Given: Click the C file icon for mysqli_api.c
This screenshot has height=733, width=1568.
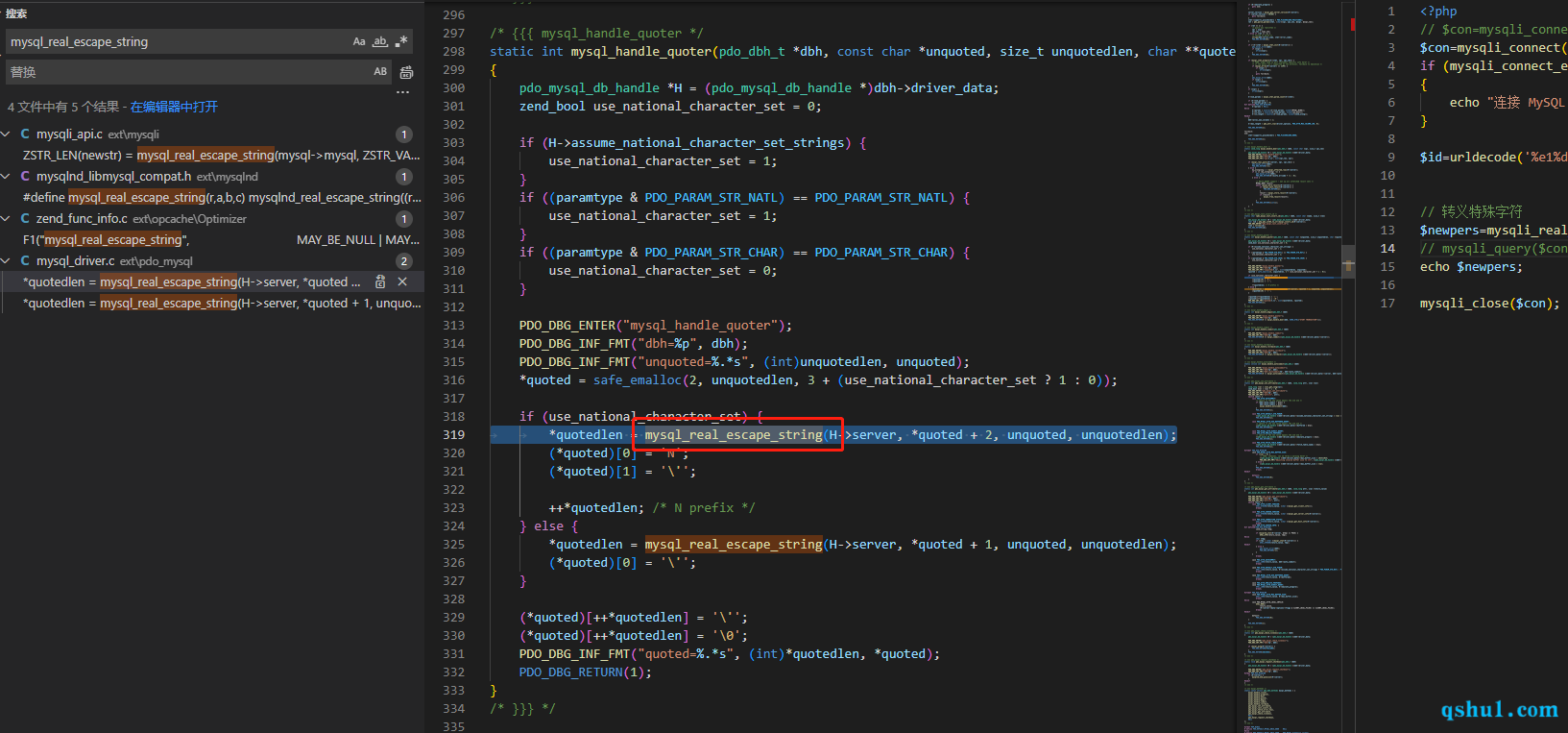Looking at the screenshot, I should point(25,134).
